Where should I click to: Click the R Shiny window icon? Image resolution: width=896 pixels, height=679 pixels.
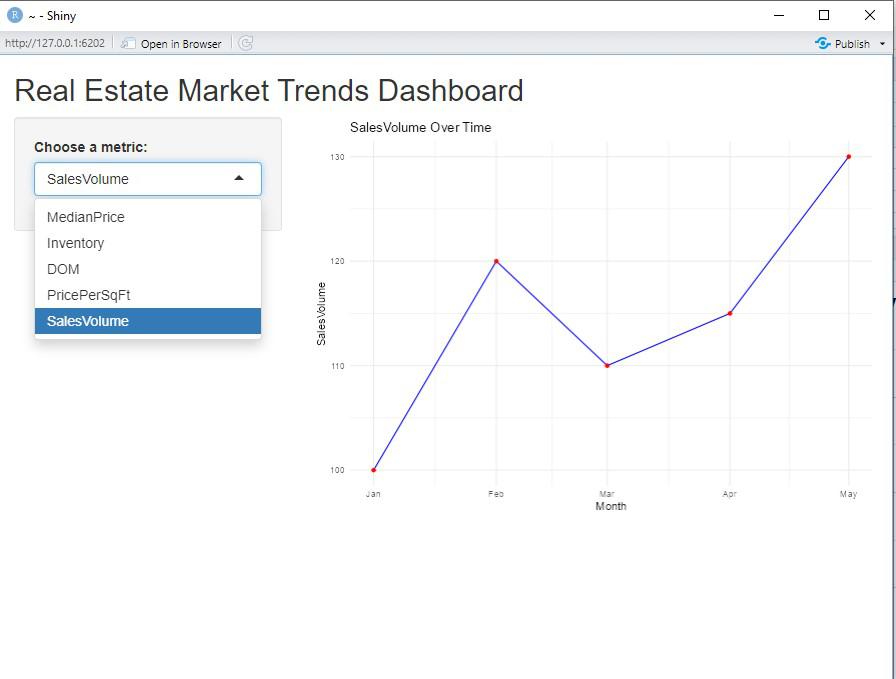point(14,15)
